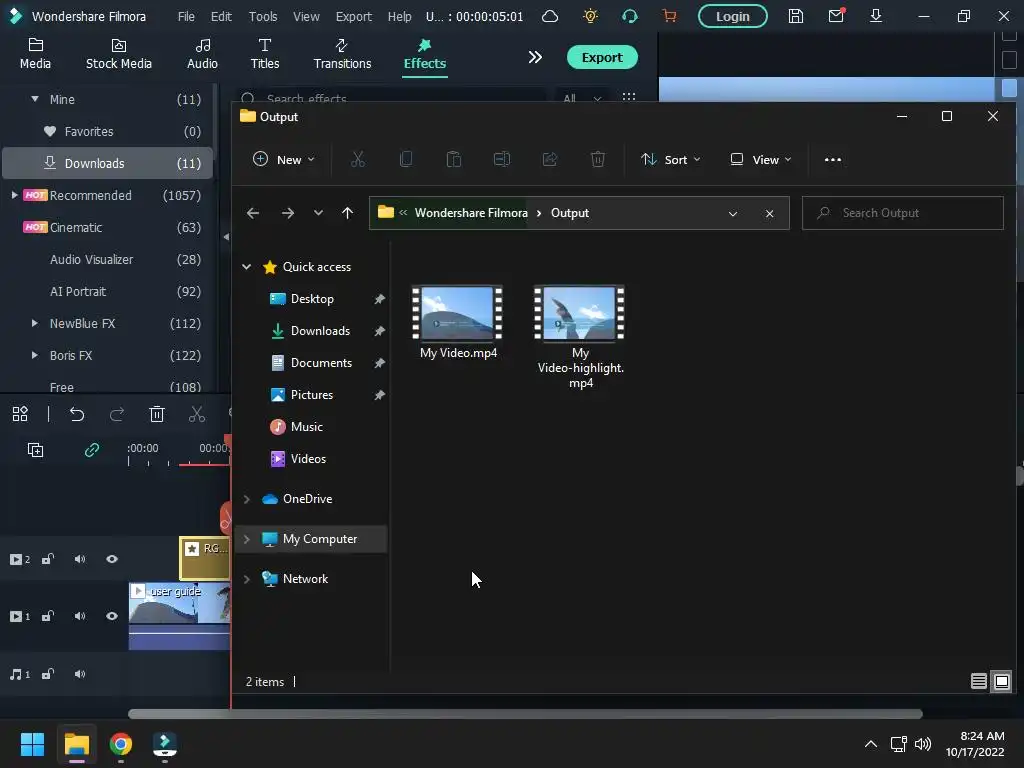Click the save project floppy icon
This screenshot has height=768, width=1024.
pyautogui.click(x=795, y=16)
